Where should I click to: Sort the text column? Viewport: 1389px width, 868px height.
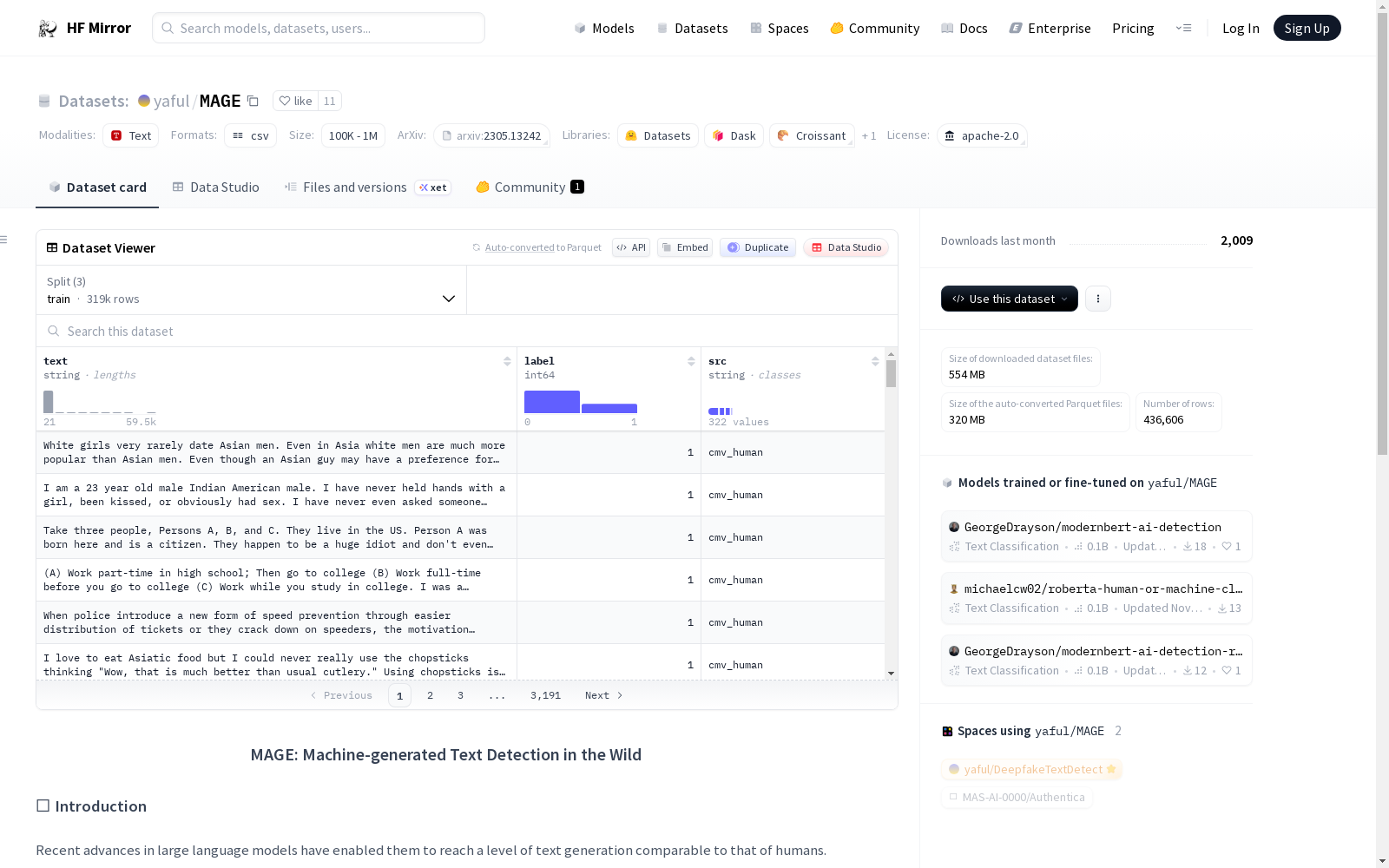507,361
